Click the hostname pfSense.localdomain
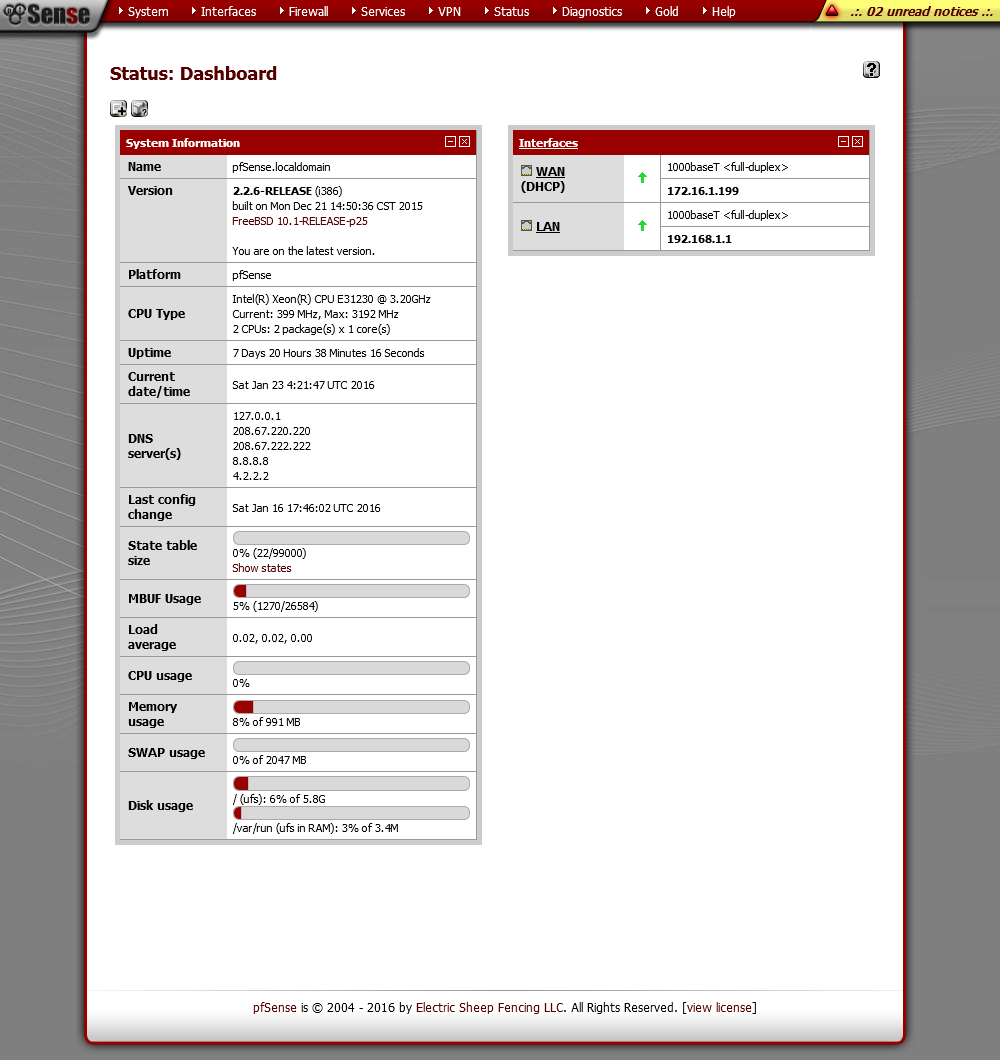The width and height of the screenshot is (1000, 1060). pyautogui.click(x=281, y=167)
